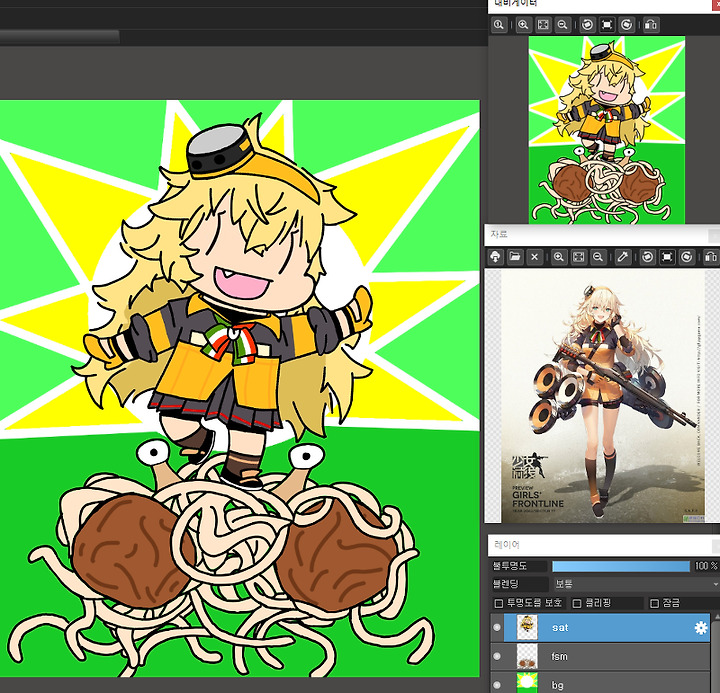Screen dimensions: 720x693
Task: Click the document tab above the canvas
Action: 60,37
